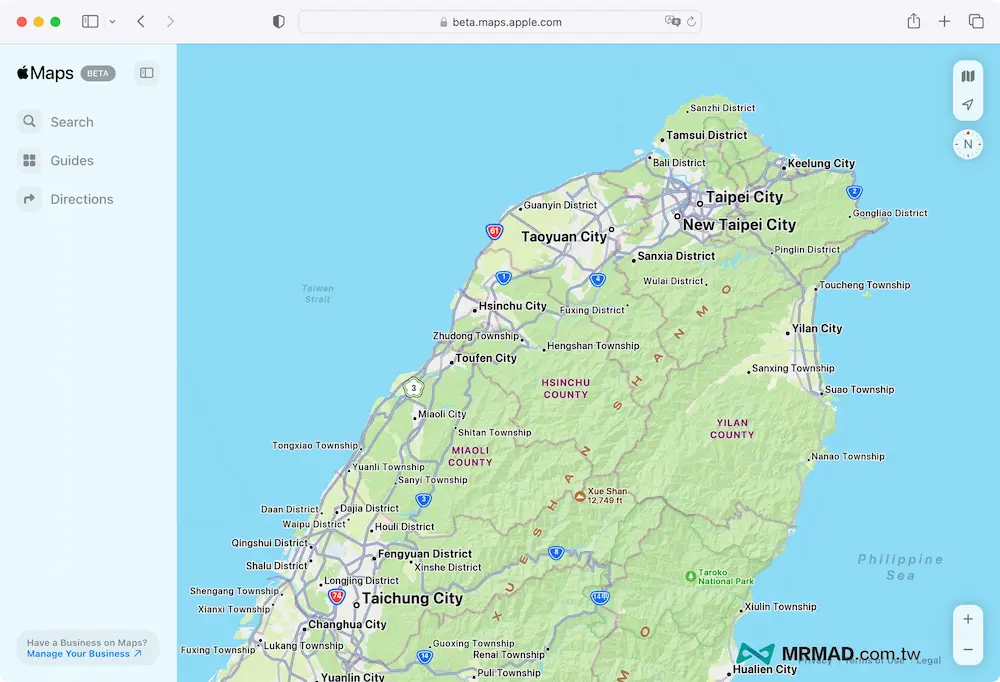This screenshot has width=1000, height=682.
Task: Open Manage Your Business link
Action: coord(84,653)
